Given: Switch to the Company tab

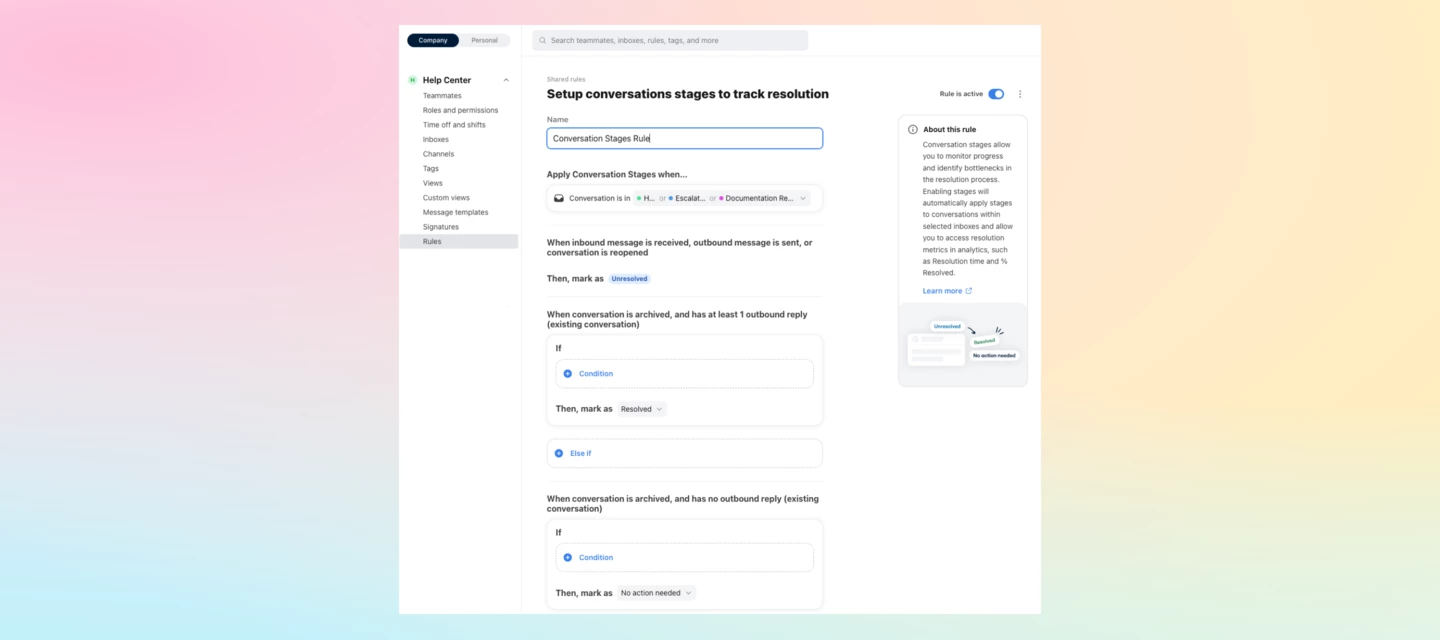Looking at the screenshot, I should pos(433,40).
